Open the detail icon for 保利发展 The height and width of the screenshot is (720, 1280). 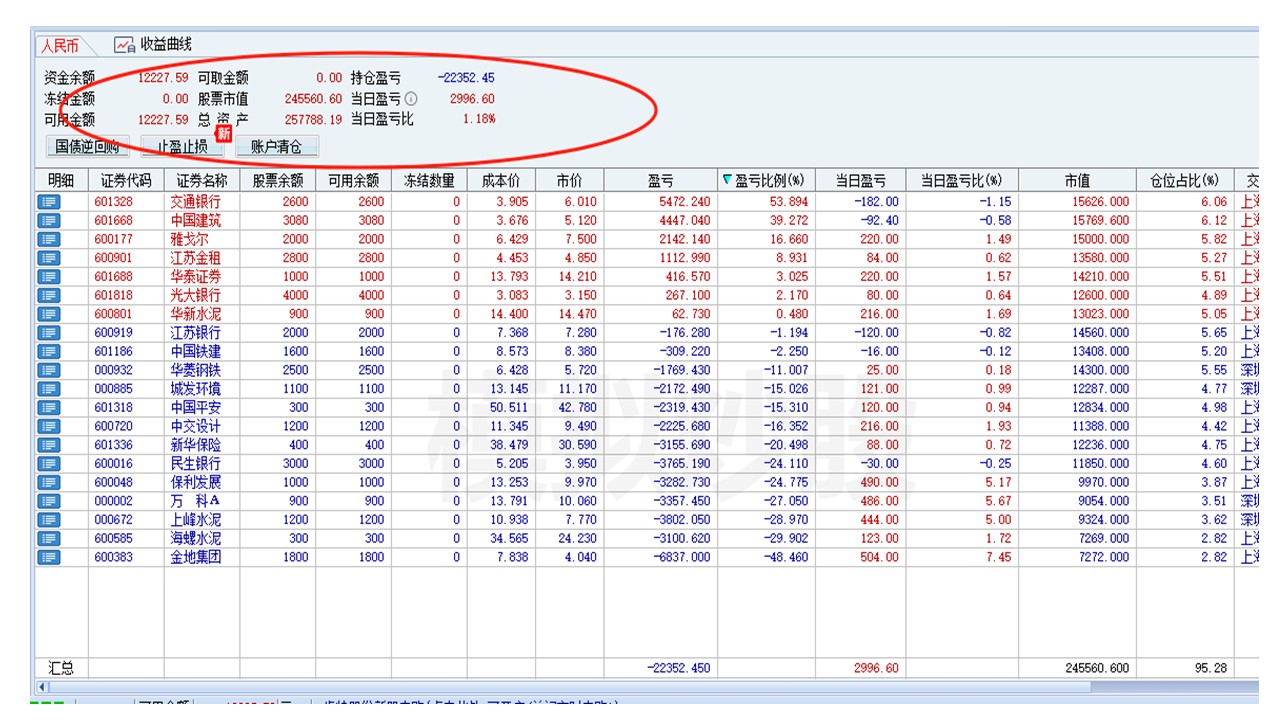(48, 482)
